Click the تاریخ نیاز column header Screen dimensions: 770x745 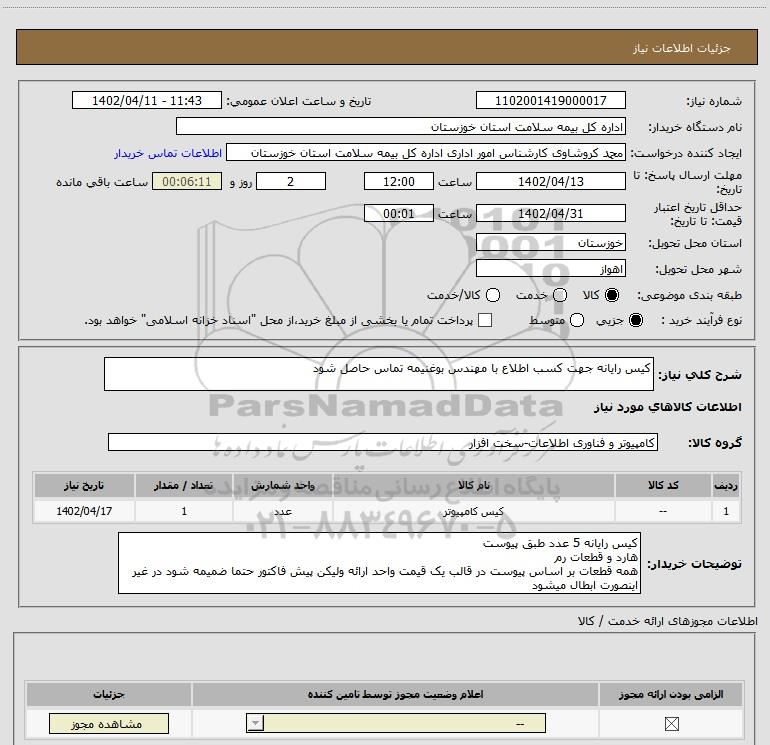tap(84, 486)
